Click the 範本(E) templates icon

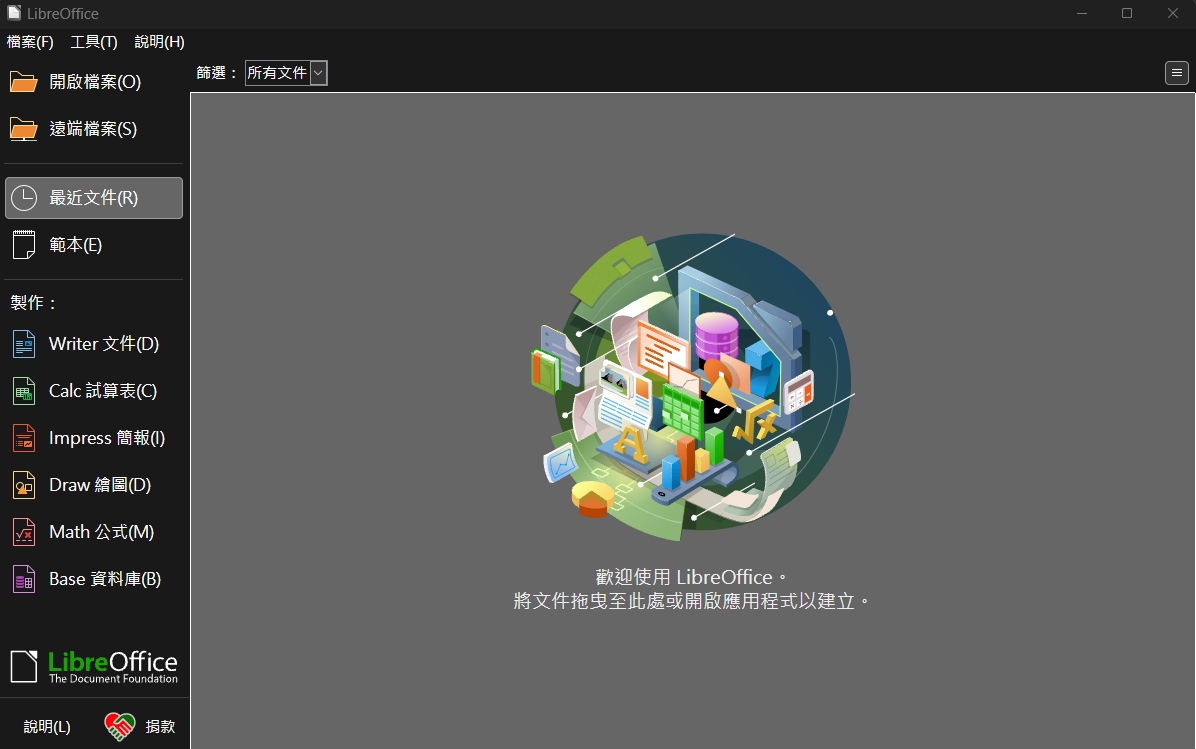click(24, 245)
